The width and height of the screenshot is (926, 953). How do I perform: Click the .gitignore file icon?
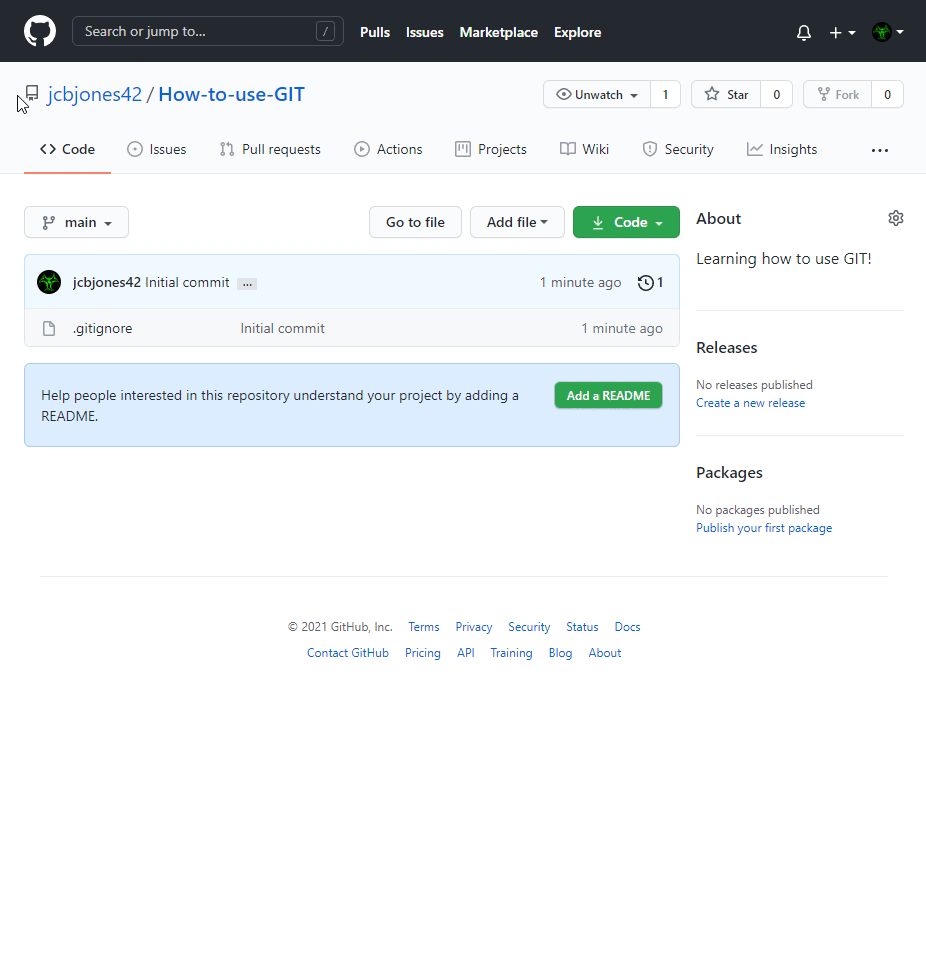click(49, 328)
